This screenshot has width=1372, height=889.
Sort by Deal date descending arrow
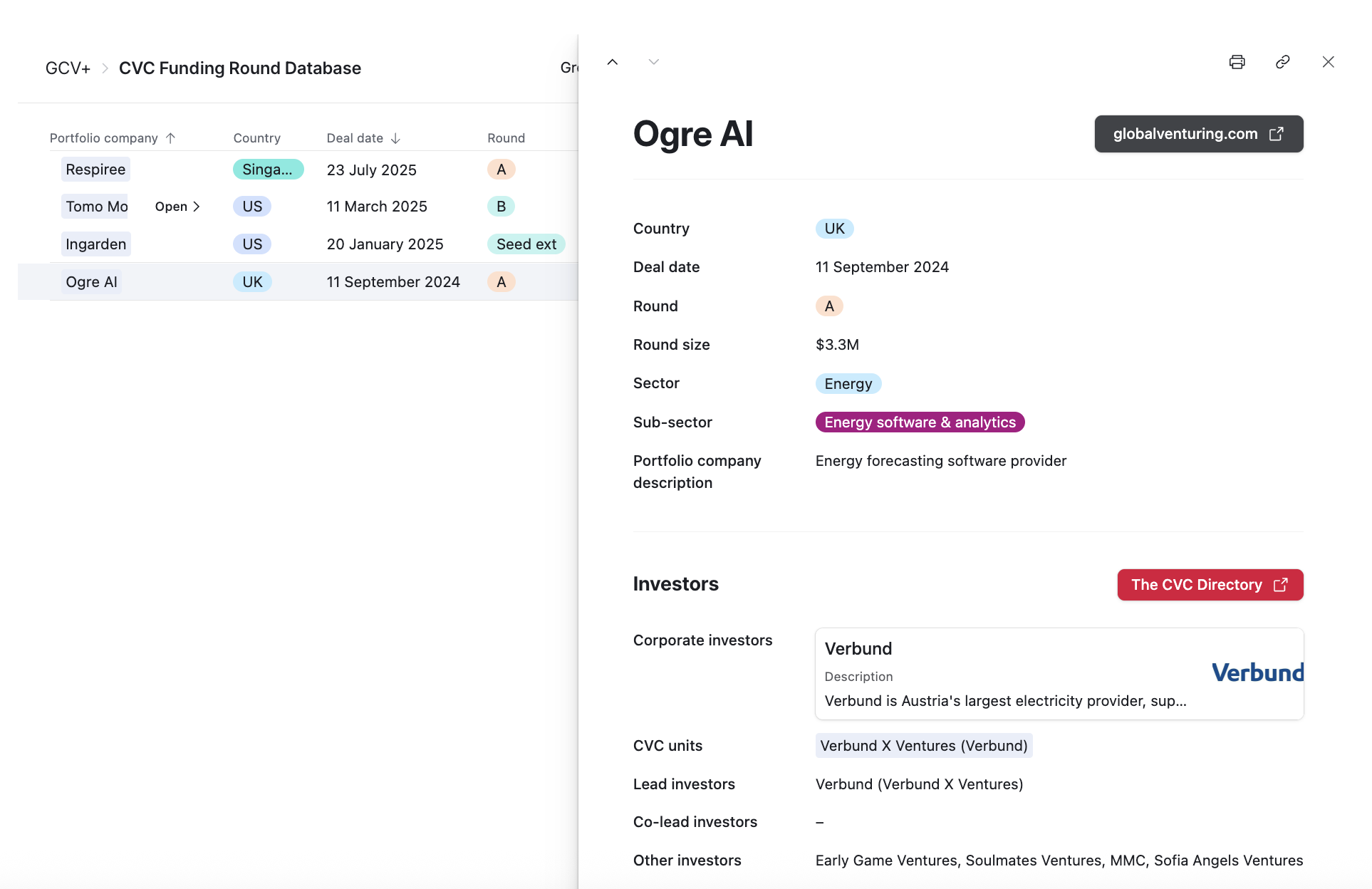pos(396,138)
